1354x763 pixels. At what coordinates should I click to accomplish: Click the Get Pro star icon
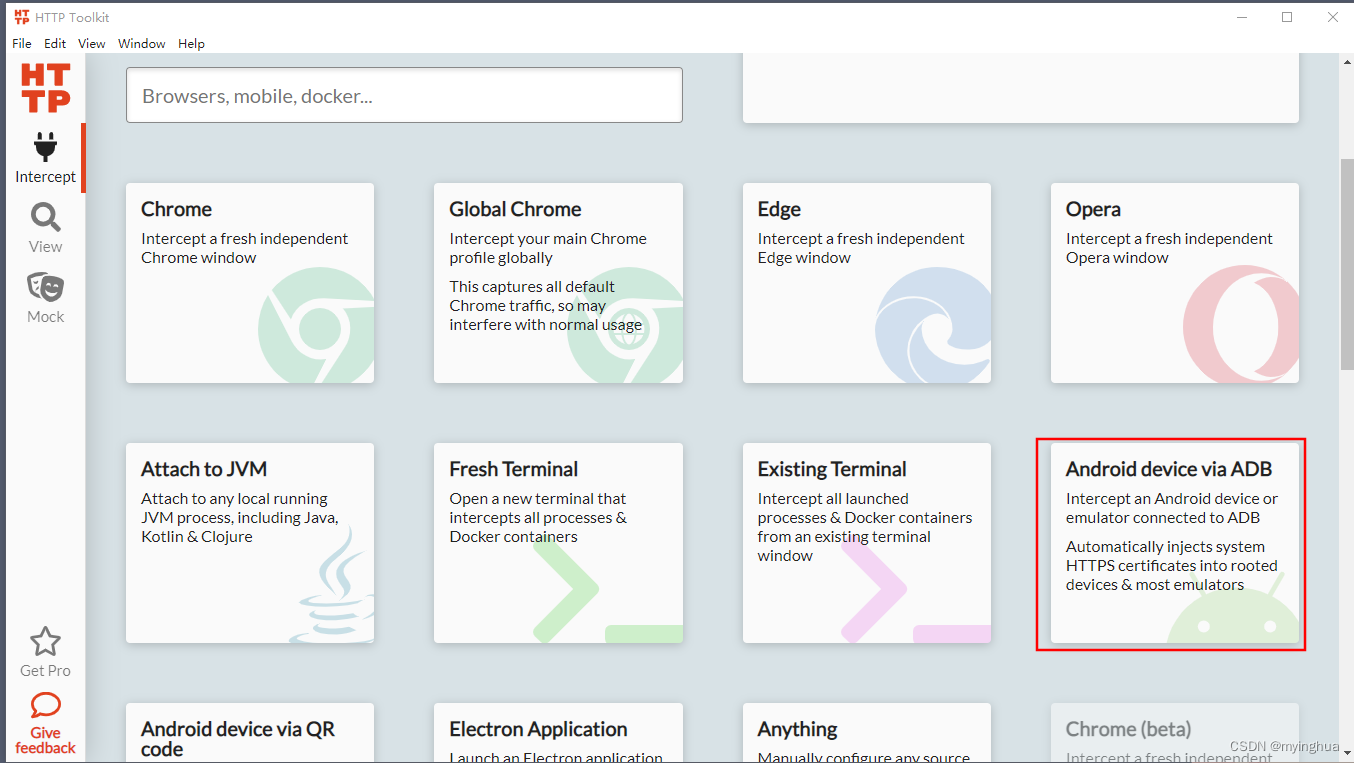45,641
